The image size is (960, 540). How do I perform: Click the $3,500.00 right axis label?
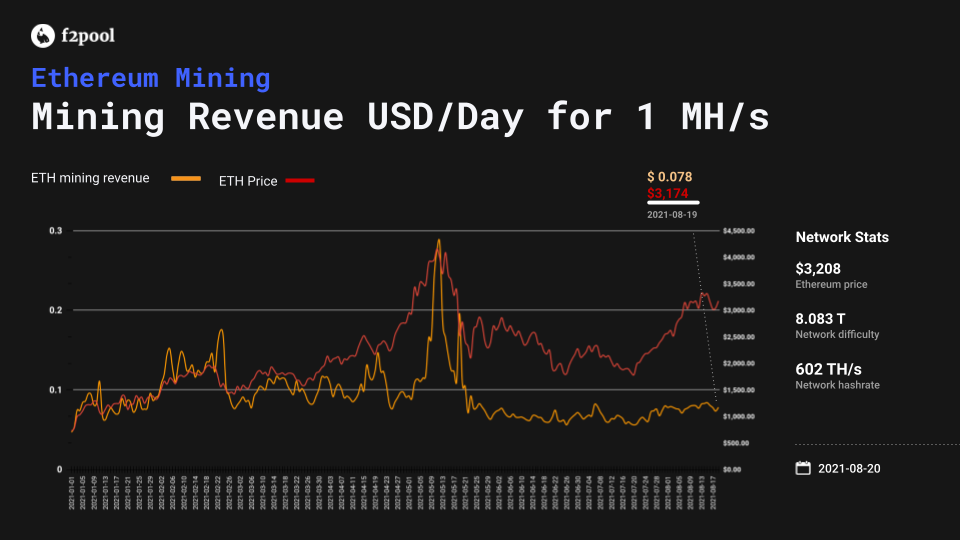(738, 284)
